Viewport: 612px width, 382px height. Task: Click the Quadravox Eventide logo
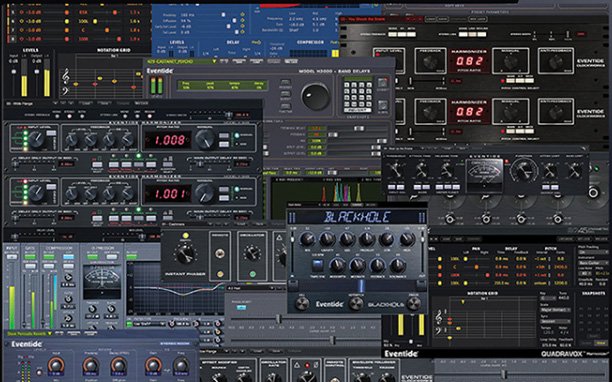[401, 354]
